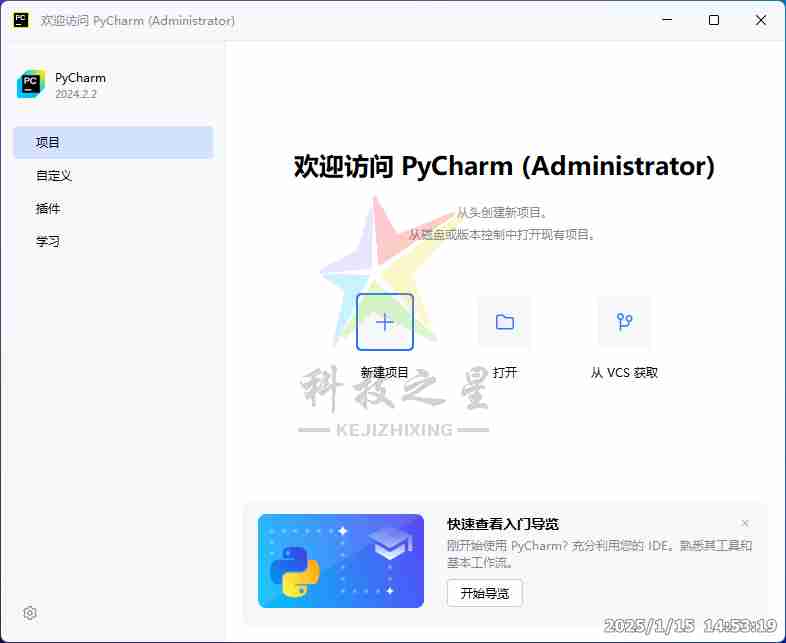Click the 欢迎访问 PyCharm (Administrator) heading

(504, 166)
